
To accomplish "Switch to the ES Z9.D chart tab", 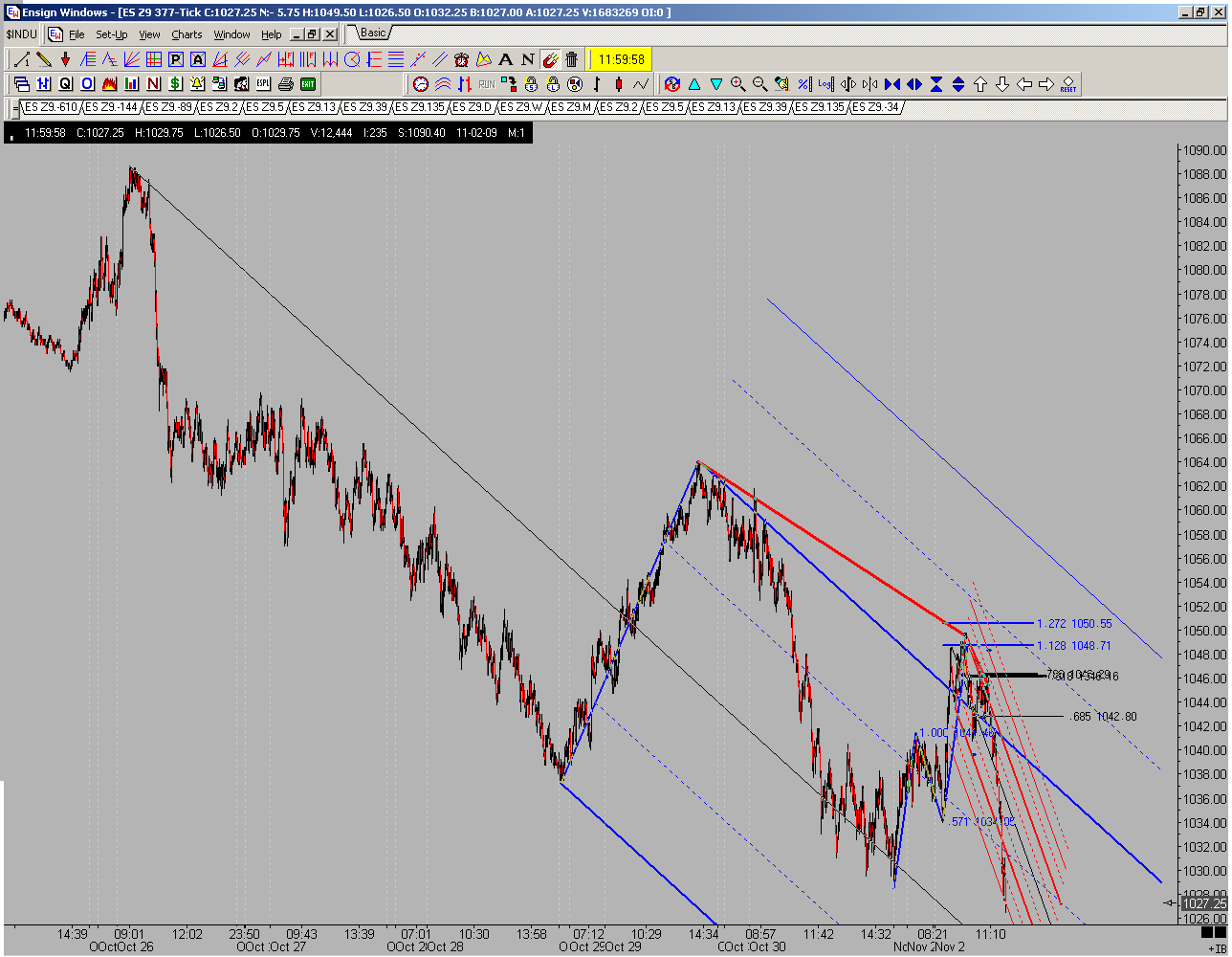I will point(473,107).
